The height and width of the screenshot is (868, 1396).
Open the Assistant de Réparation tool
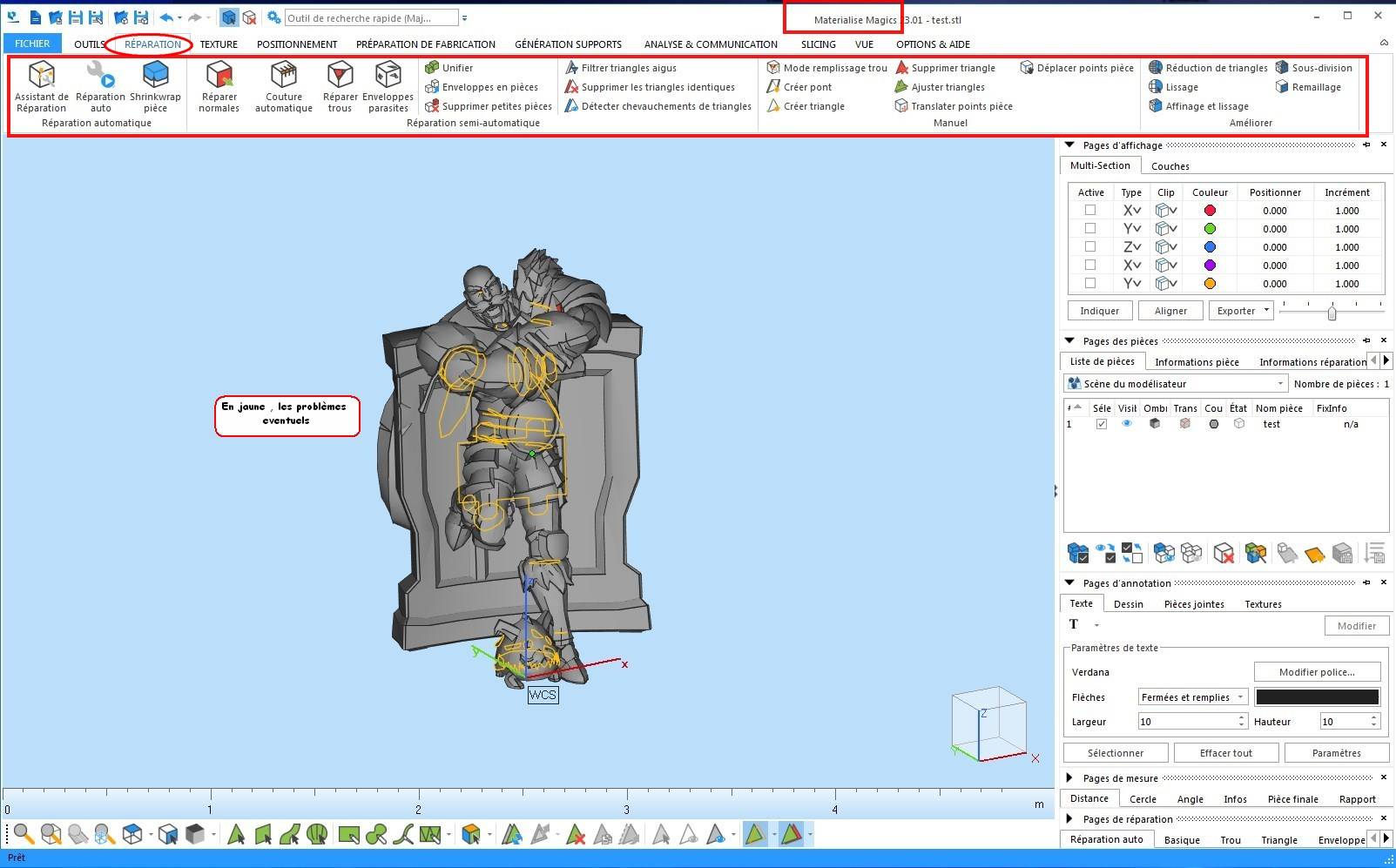tap(41, 77)
